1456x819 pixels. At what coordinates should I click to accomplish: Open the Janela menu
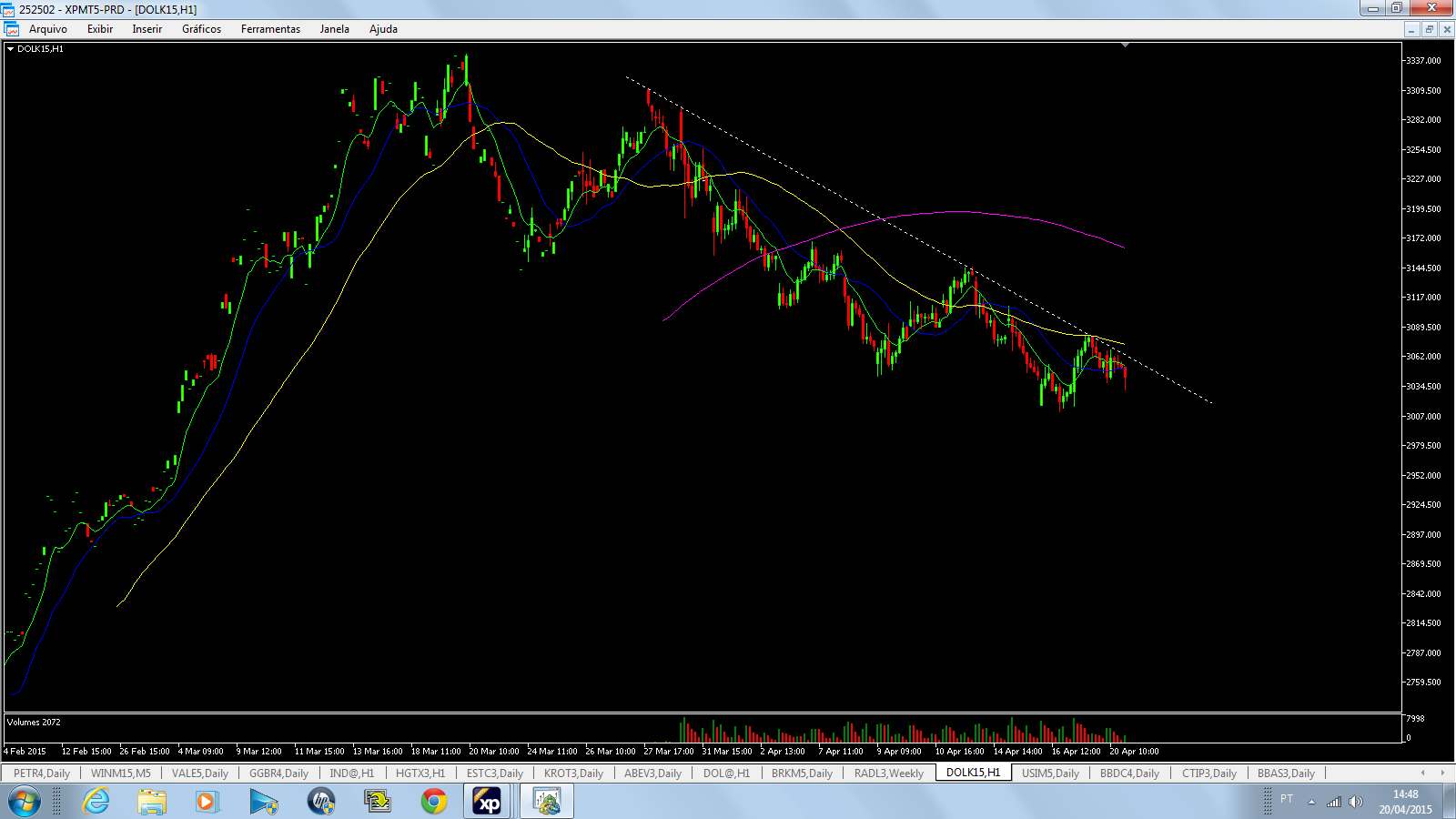coord(334,29)
